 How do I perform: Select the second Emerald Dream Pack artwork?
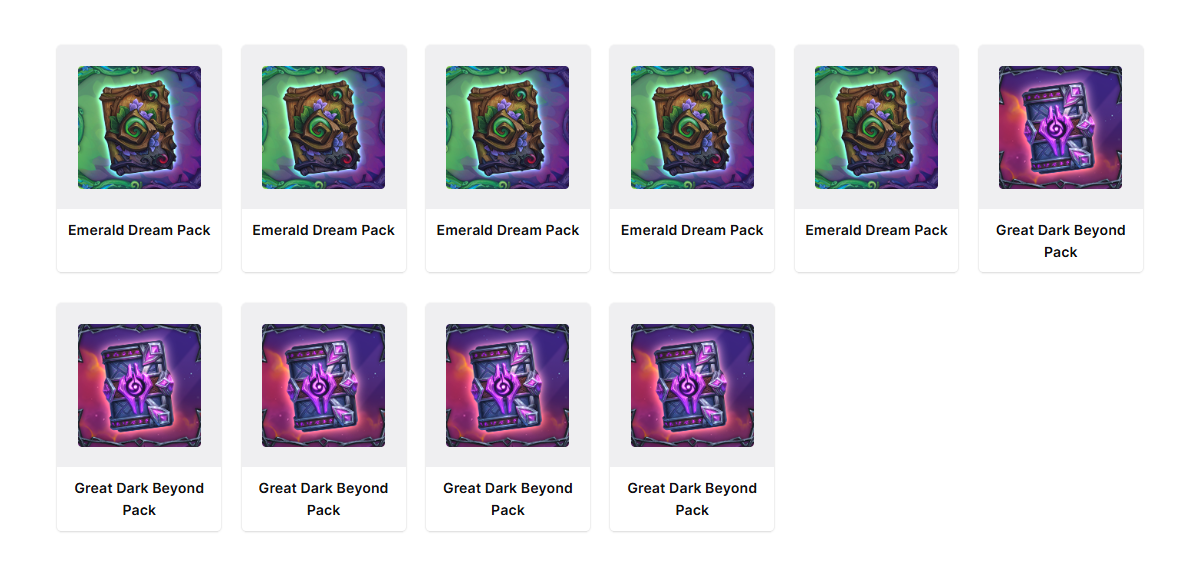(x=323, y=127)
